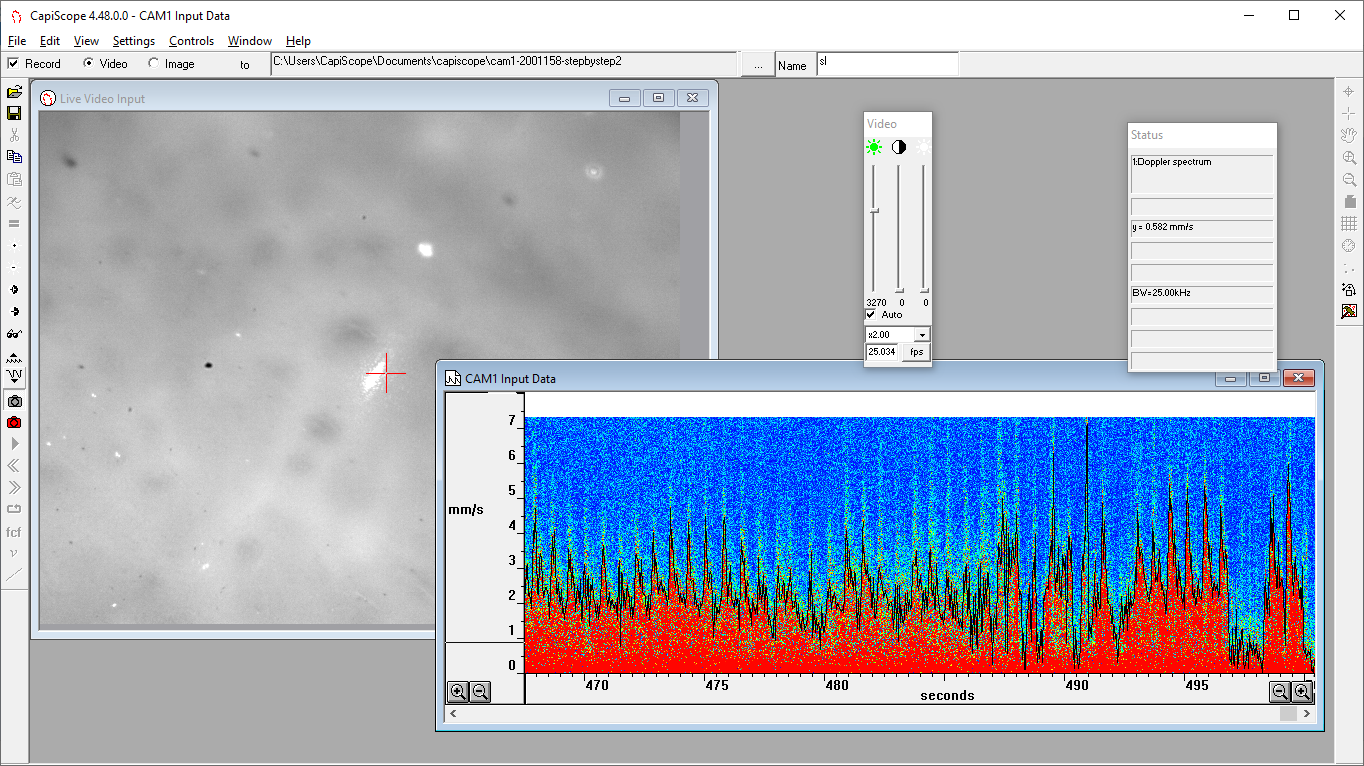Viewport: 1364px width, 766px height.
Task: Select the Video radio button
Action: (89, 63)
